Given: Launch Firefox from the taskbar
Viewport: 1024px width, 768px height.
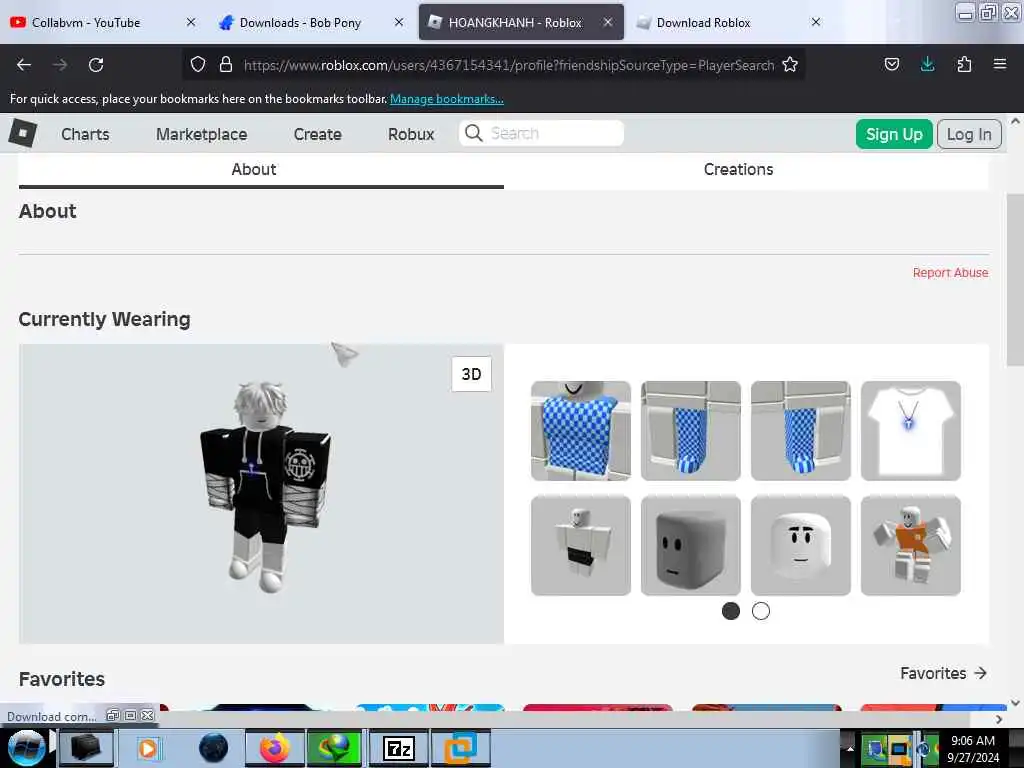Looking at the screenshot, I should (x=275, y=748).
